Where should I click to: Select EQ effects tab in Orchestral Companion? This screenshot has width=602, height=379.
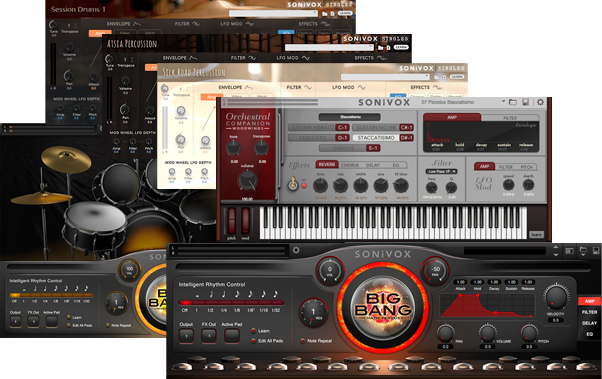click(396, 165)
